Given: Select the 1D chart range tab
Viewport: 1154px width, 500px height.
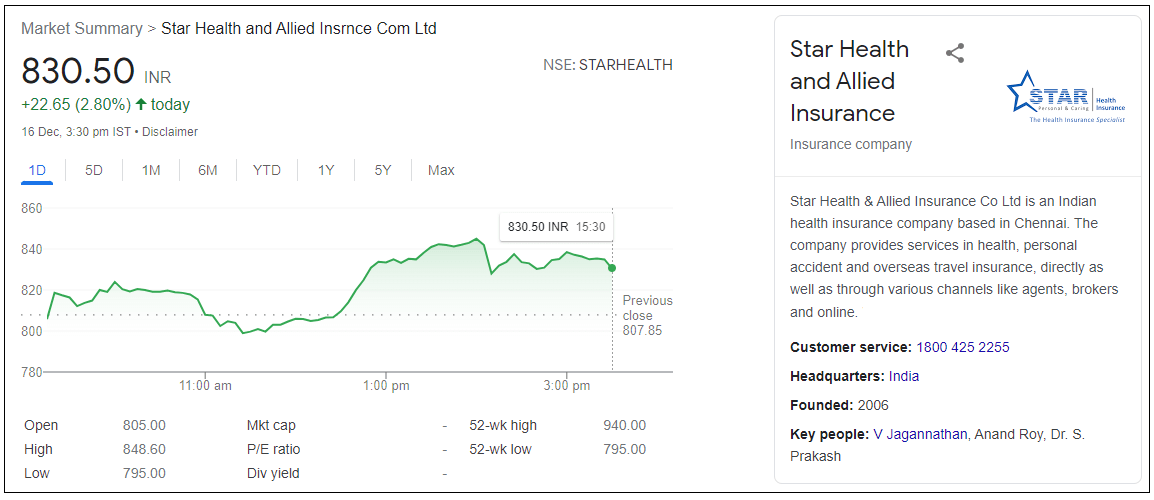Looking at the screenshot, I should [37, 171].
